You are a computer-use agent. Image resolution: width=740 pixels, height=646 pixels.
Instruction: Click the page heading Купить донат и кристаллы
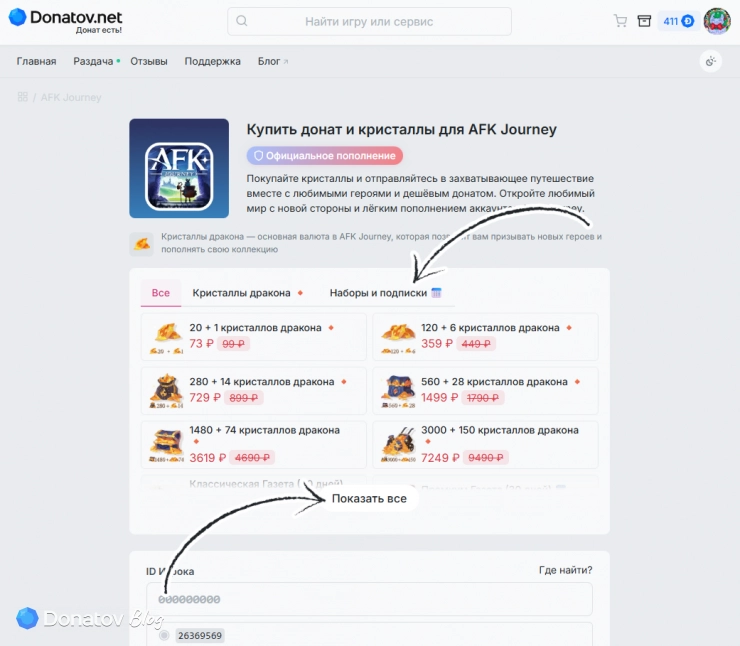coord(401,129)
